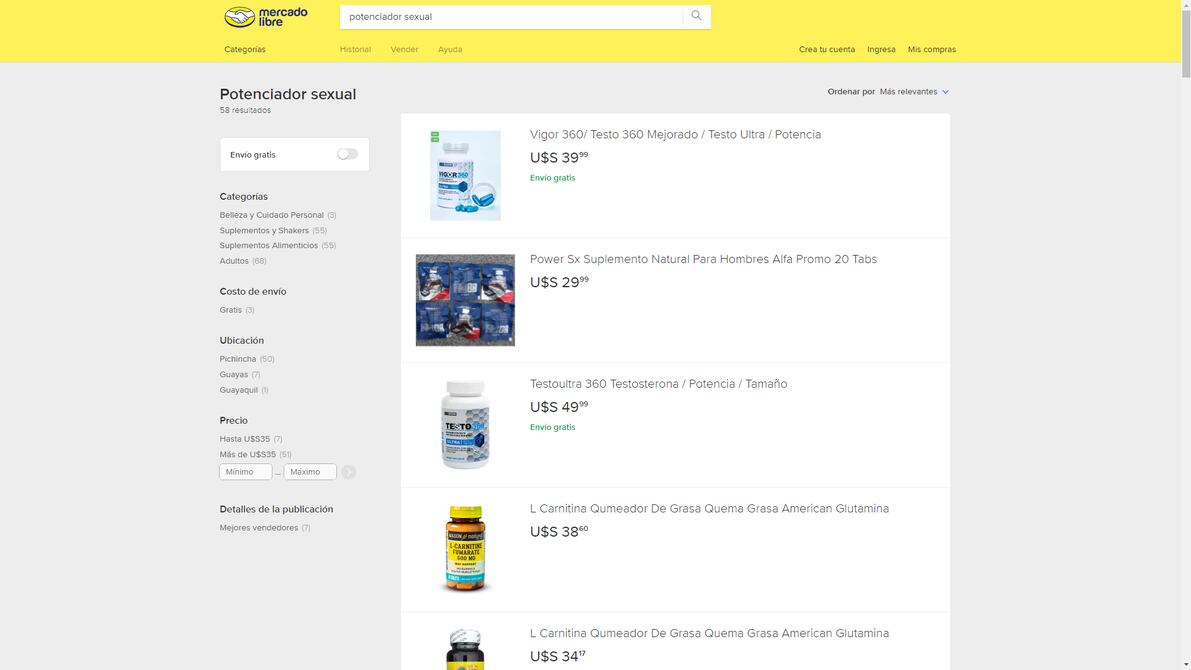Screen dimensions: 1191x670
Task: Go to the Vender page
Action: 404,49
